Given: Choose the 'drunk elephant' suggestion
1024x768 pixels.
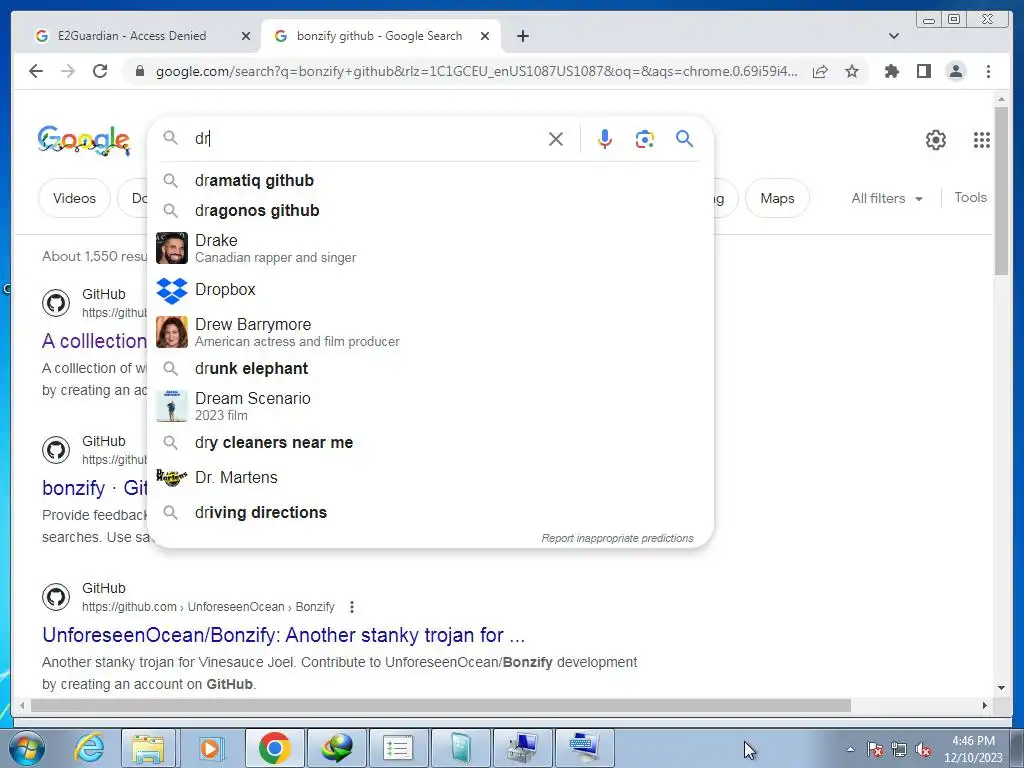Looking at the screenshot, I should pyautogui.click(x=430, y=368).
